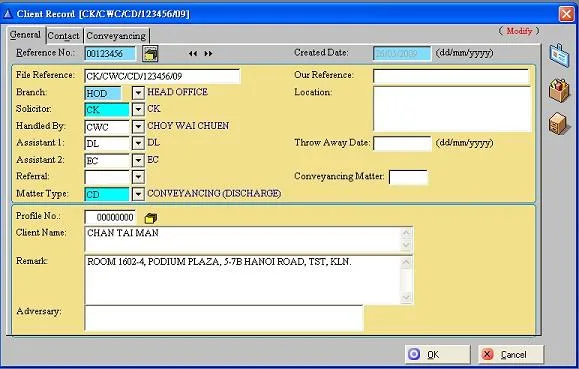The height and width of the screenshot is (369, 579).
Task: Click the red Modify status text
Action: [519, 31]
